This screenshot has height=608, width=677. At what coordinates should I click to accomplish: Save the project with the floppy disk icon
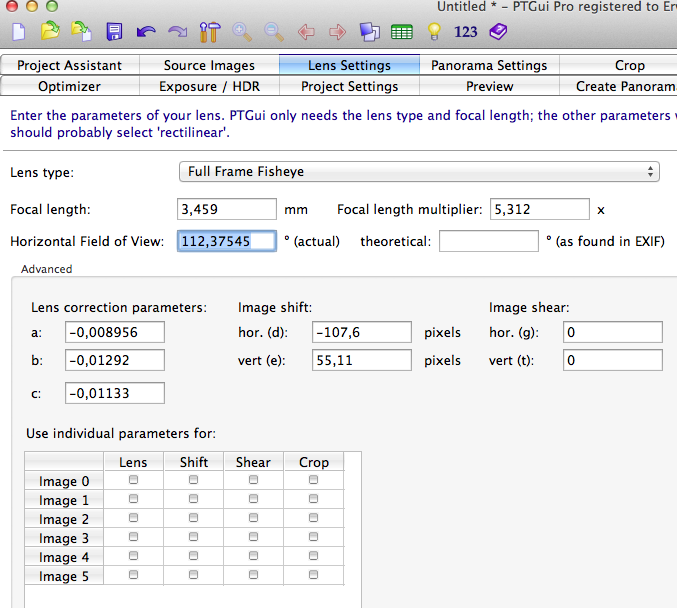click(114, 32)
